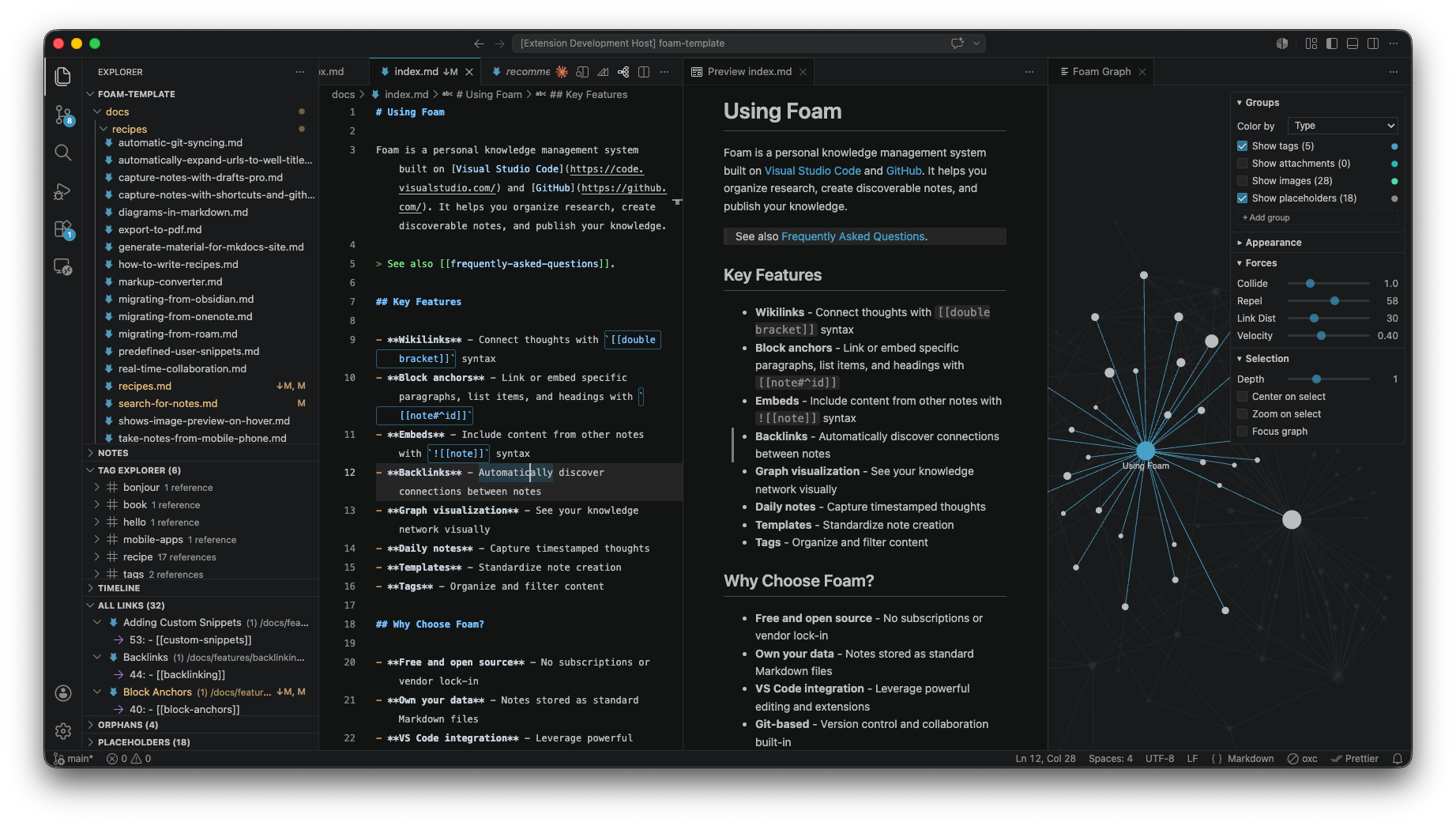The width and height of the screenshot is (1456, 826).
Task: Enable Center on select checkbox
Action: 1242,397
